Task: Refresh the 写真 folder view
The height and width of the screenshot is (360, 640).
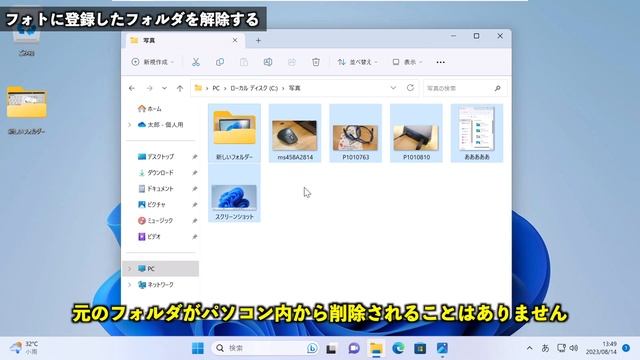Action: pos(410,88)
